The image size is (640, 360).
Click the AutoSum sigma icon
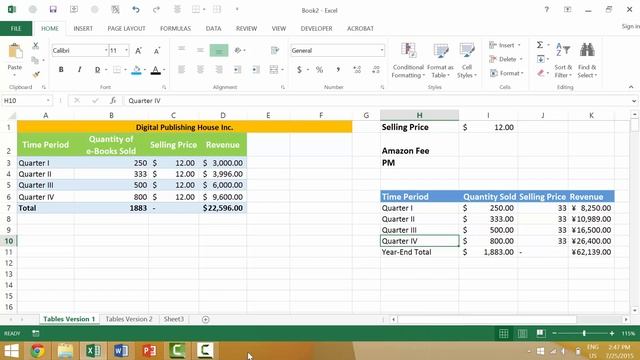[x=540, y=45]
